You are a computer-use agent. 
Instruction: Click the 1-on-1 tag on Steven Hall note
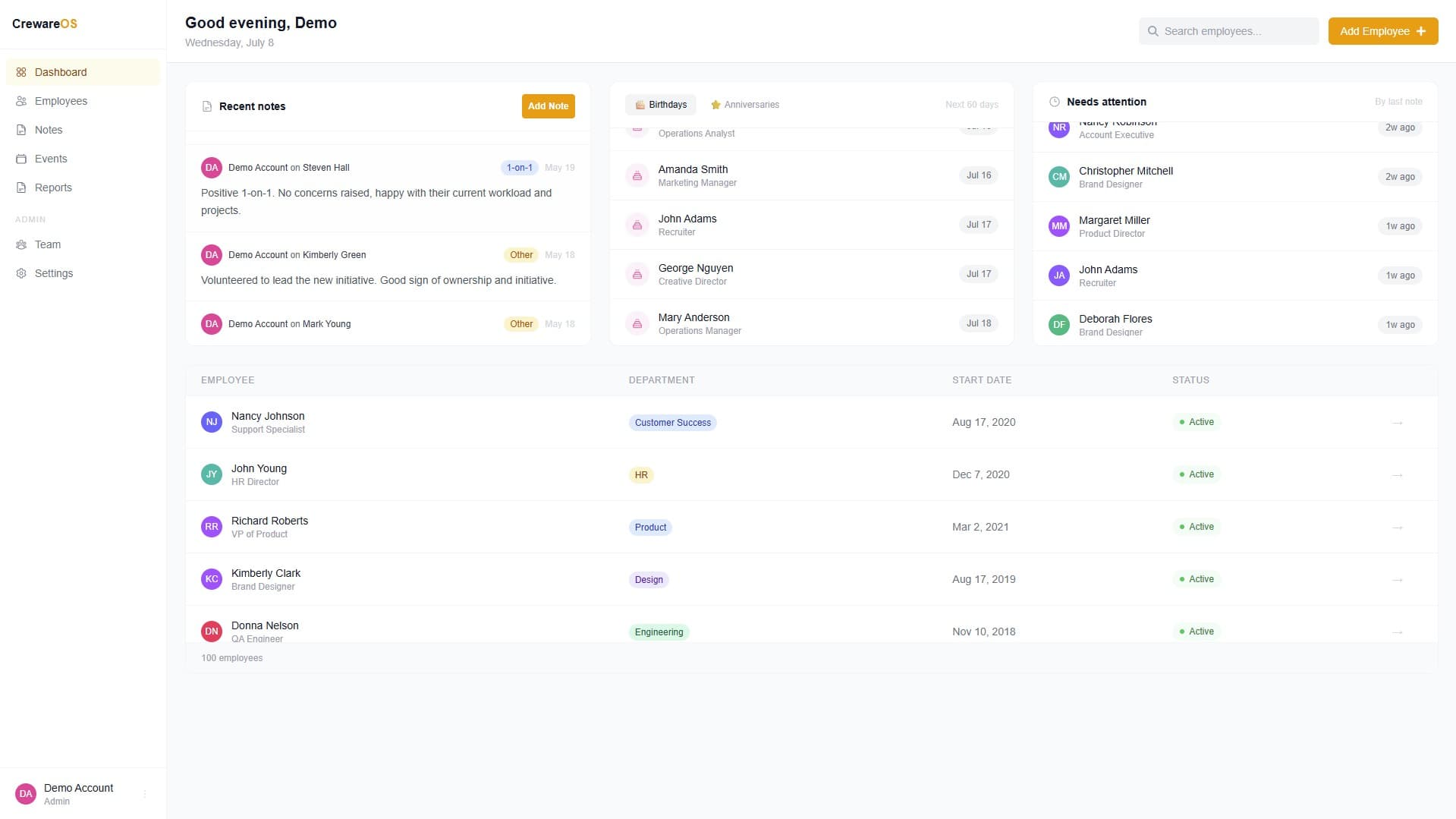coord(520,168)
